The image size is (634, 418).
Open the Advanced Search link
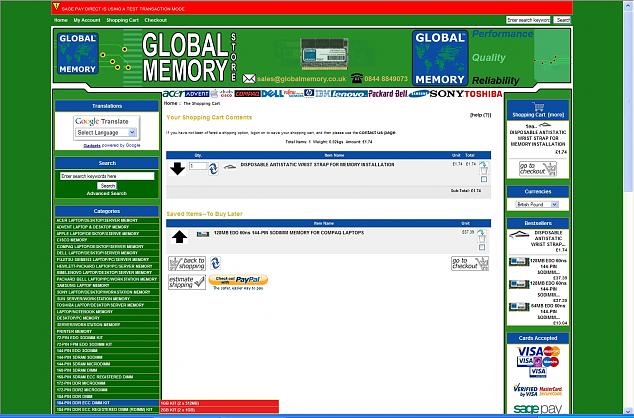107,193
